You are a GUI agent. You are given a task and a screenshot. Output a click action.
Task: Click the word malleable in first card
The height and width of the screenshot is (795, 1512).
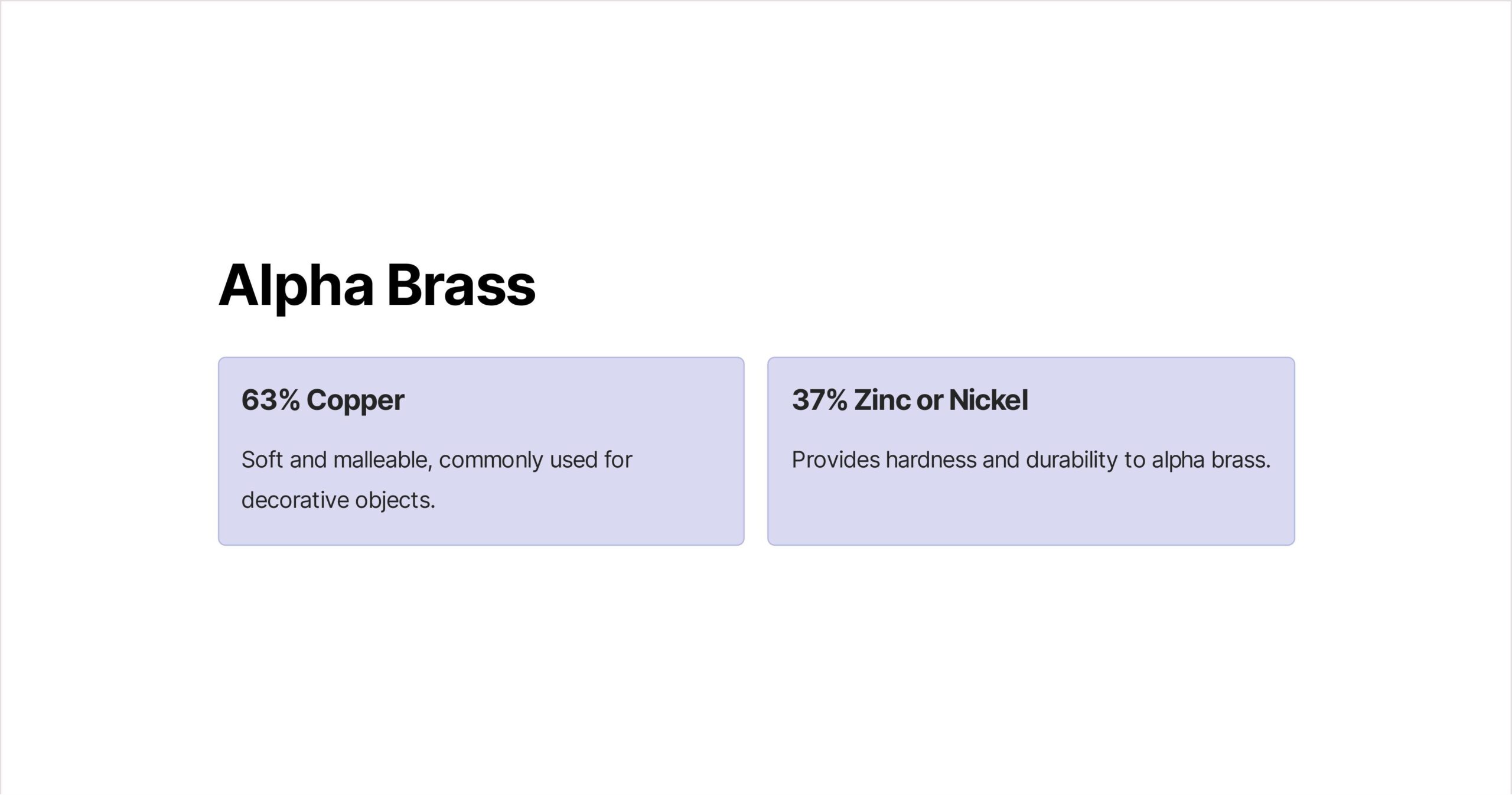tap(383, 460)
